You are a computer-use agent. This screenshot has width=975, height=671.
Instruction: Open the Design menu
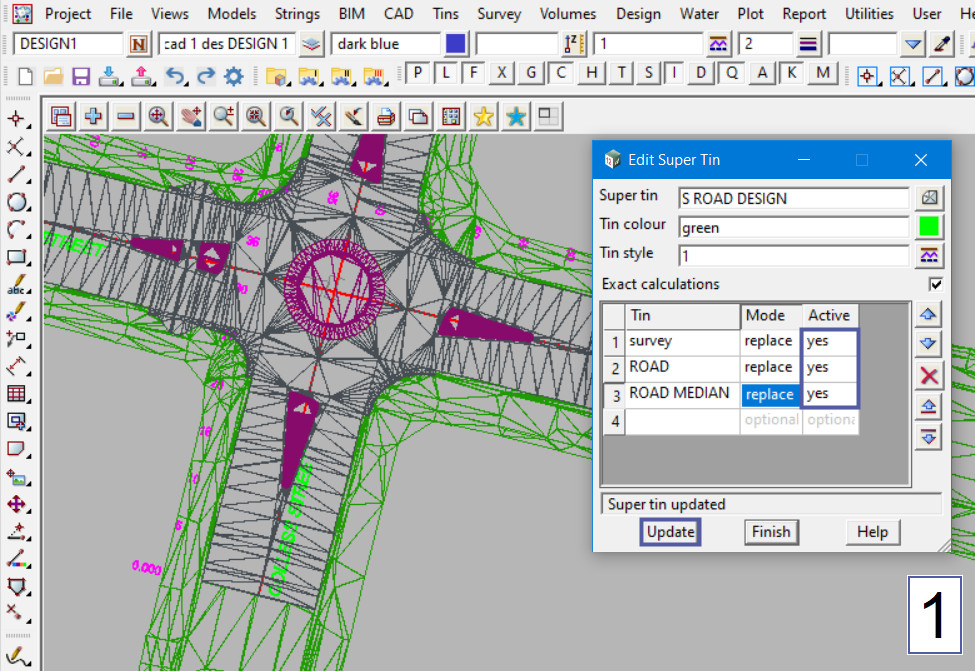(638, 14)
